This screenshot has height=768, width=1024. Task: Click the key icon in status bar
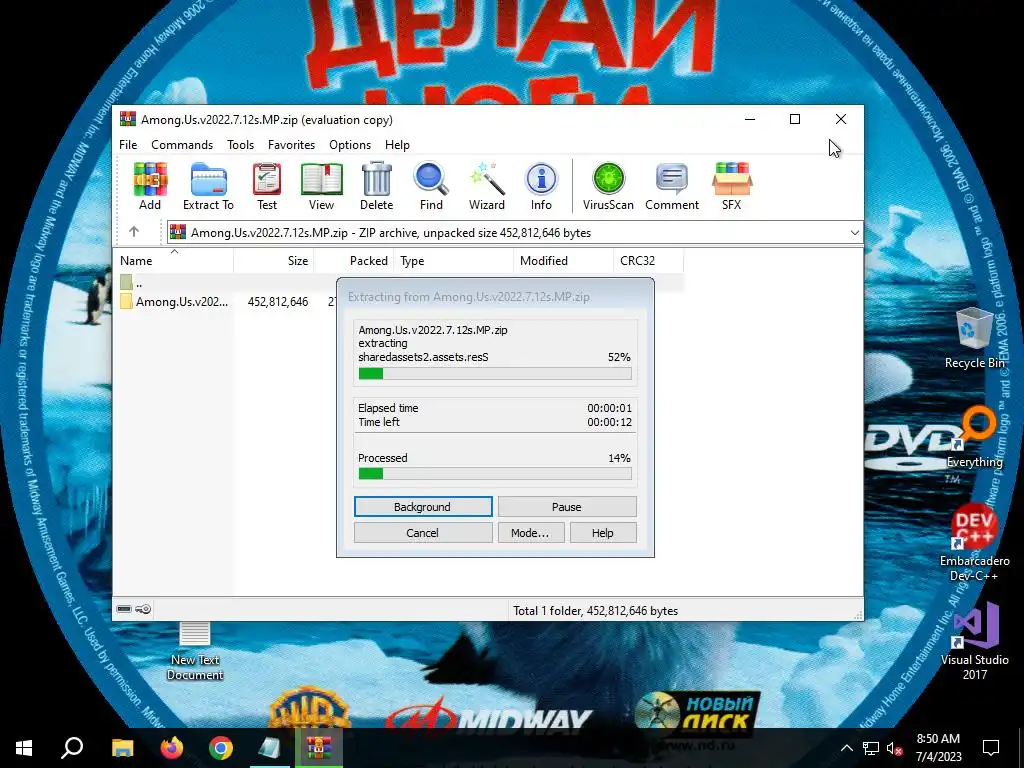tap(143, 609)
